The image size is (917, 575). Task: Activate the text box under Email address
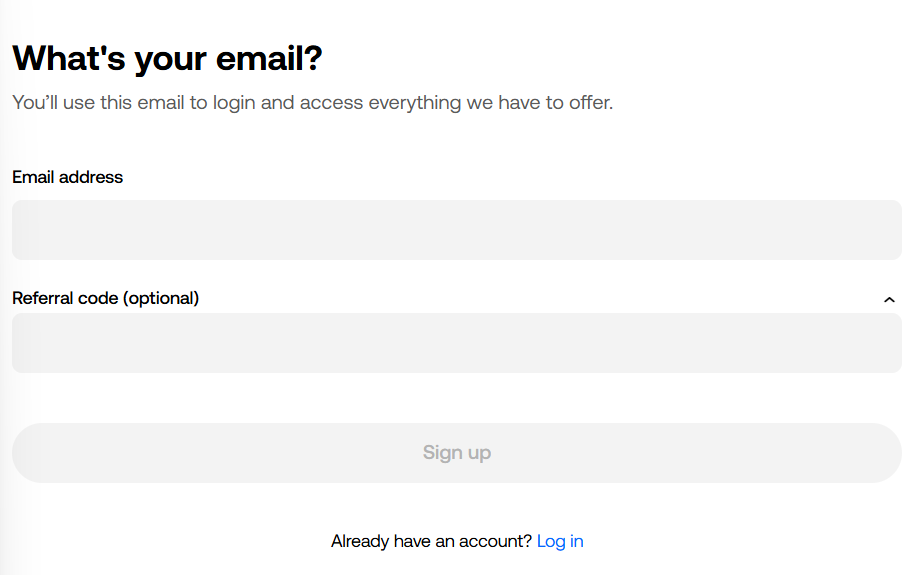pyautogui.click(x=457, y=230)
